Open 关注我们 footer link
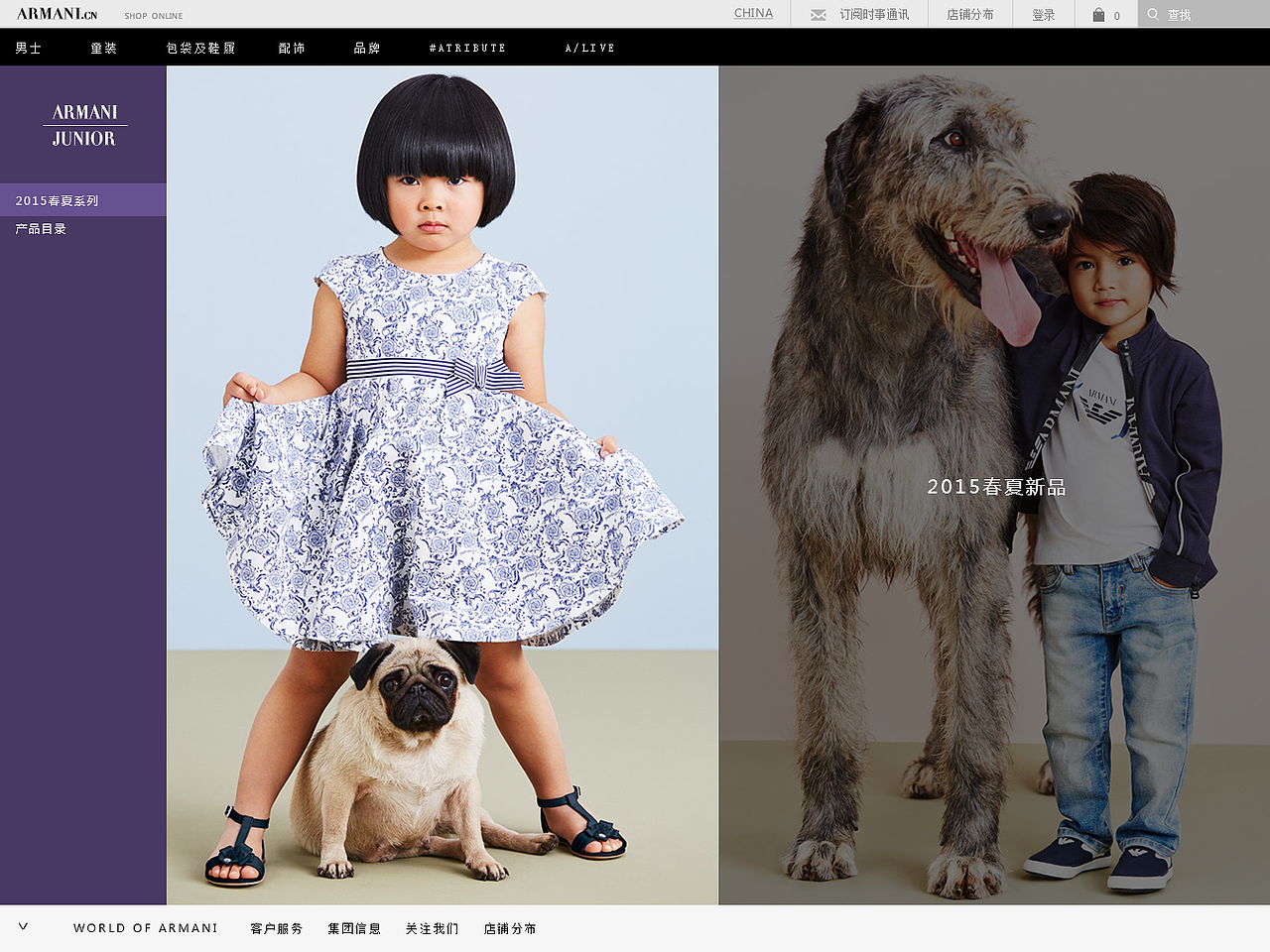1270x952 pixels. pos(433,928)
